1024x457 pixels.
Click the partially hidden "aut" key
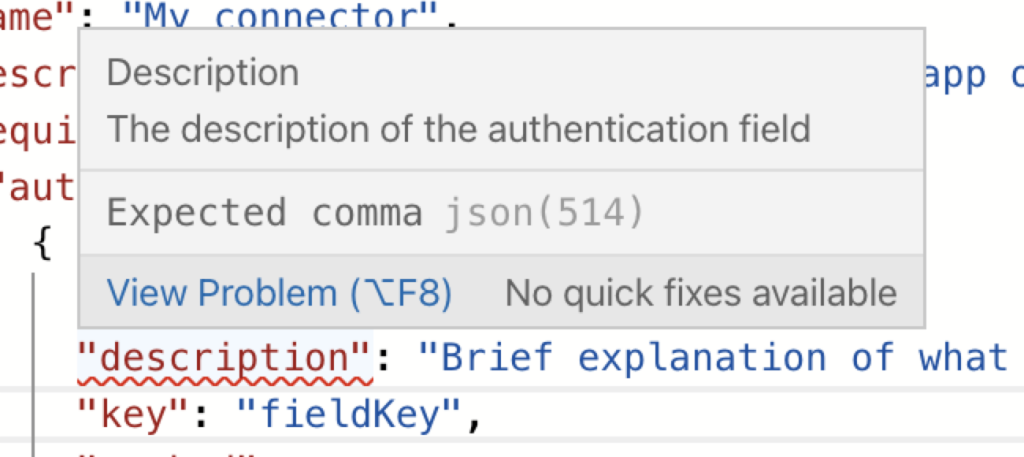(39, 188)
